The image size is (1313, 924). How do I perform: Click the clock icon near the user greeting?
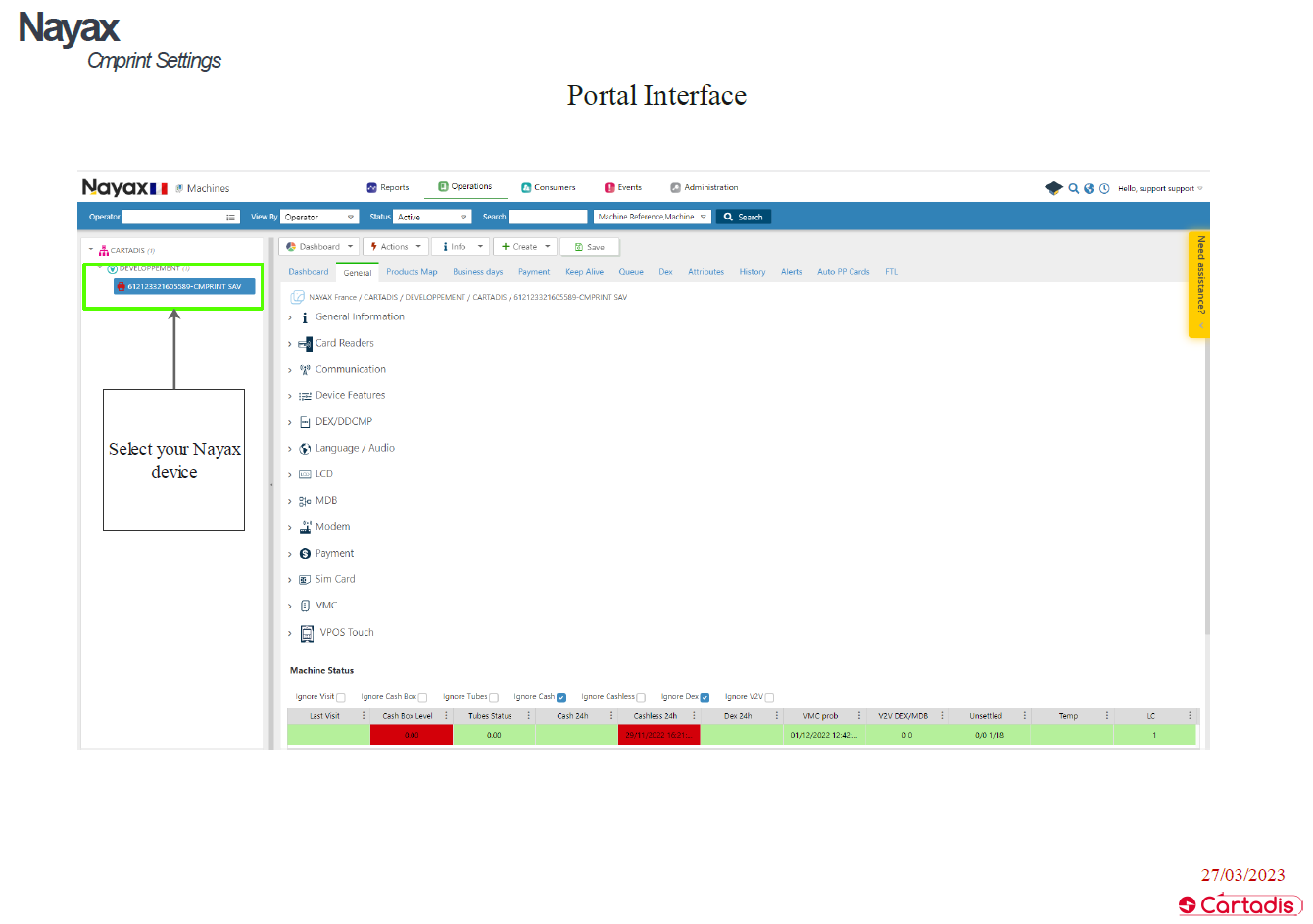(1104, 188)
